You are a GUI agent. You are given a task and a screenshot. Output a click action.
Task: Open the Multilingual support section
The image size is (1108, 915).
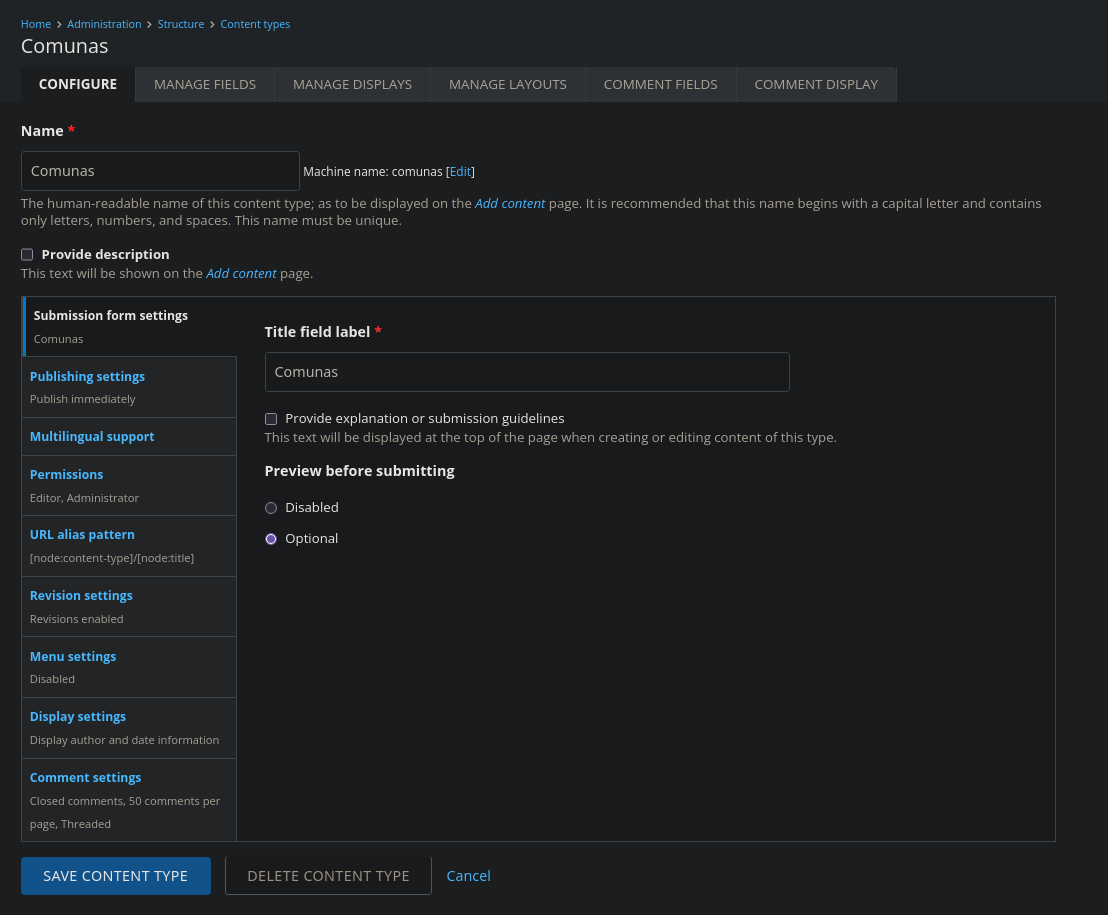pos(92,437)
